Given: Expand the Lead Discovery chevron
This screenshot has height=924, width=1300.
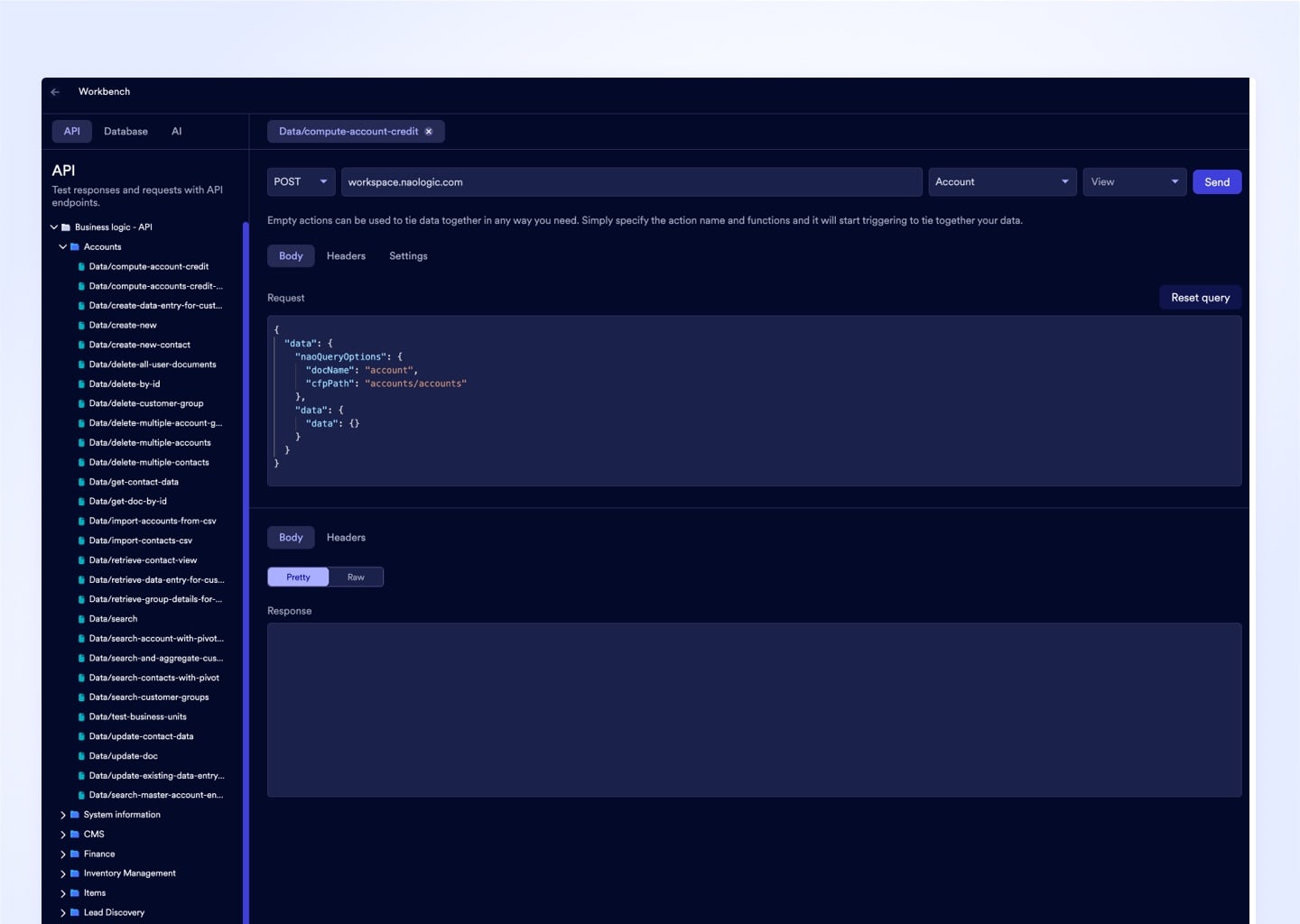Looking at the screenshot, I should 62,913.
